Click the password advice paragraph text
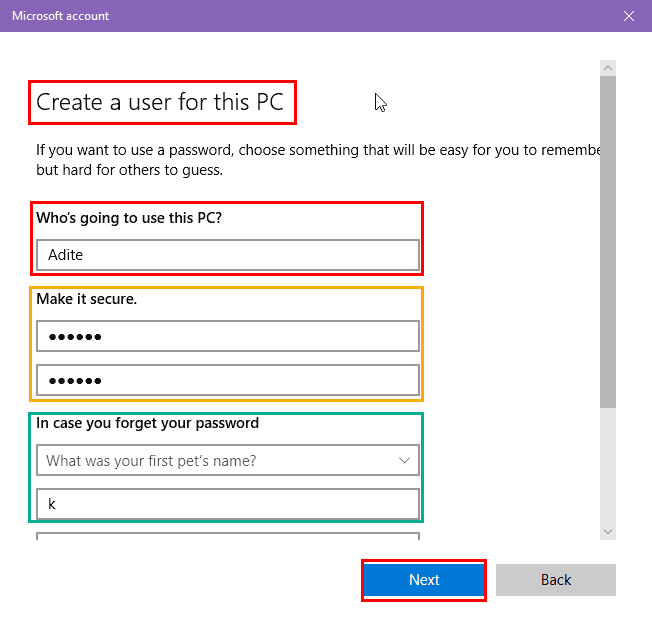Screen dimensions: 652x632 pyautogui.click(x=318, y=160)
